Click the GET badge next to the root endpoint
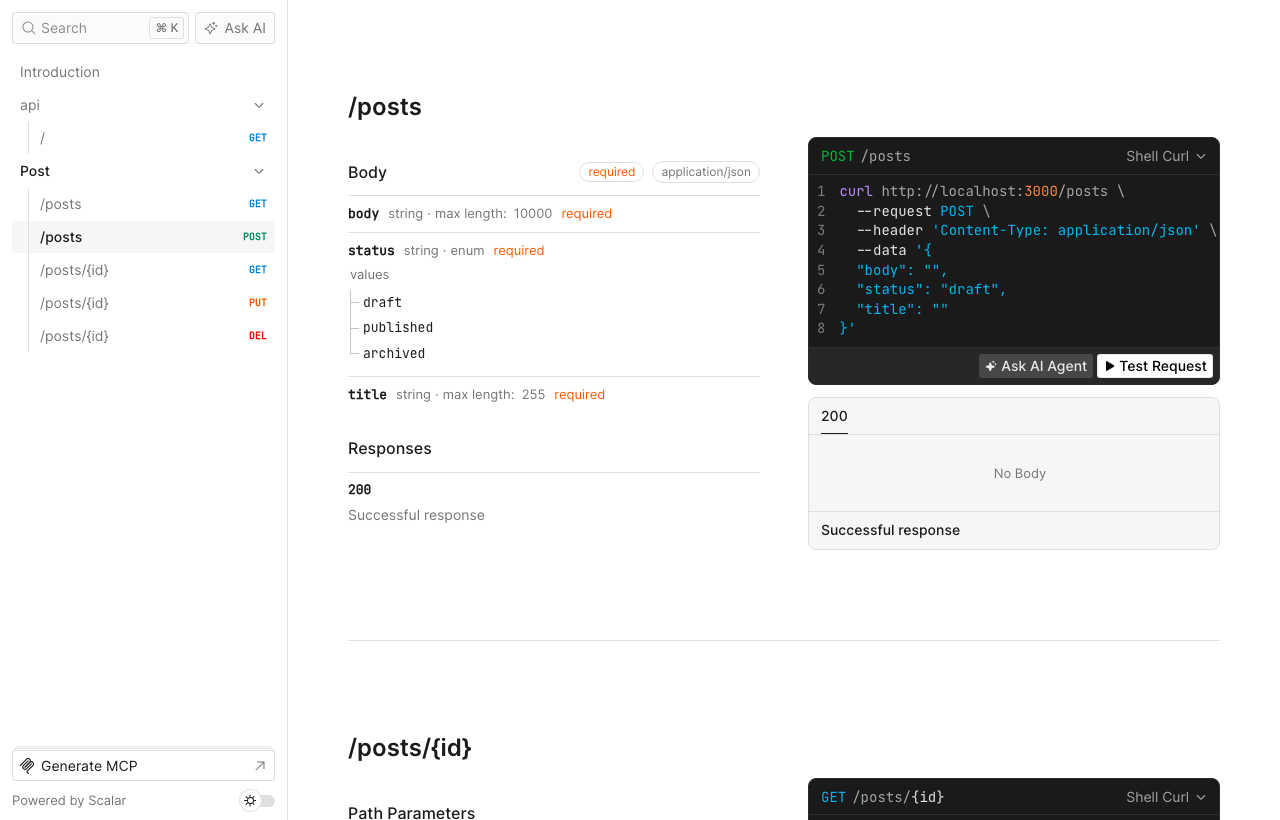The width and height of the screenshot is (1280, 820). (x=258, y=137)
